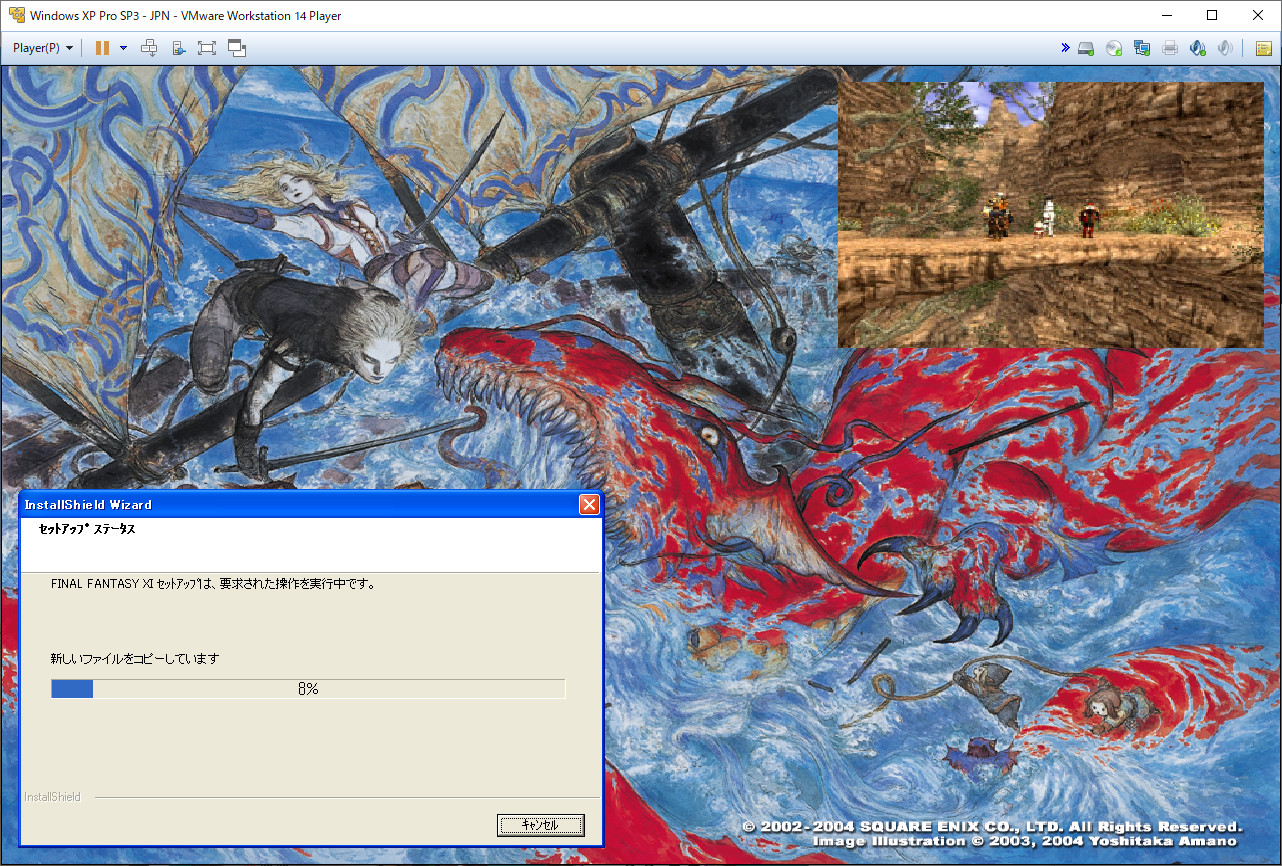Click the printer device icon
Image resolution: width=1282 pixels, height=866 pixels.
pos(1170,48)
